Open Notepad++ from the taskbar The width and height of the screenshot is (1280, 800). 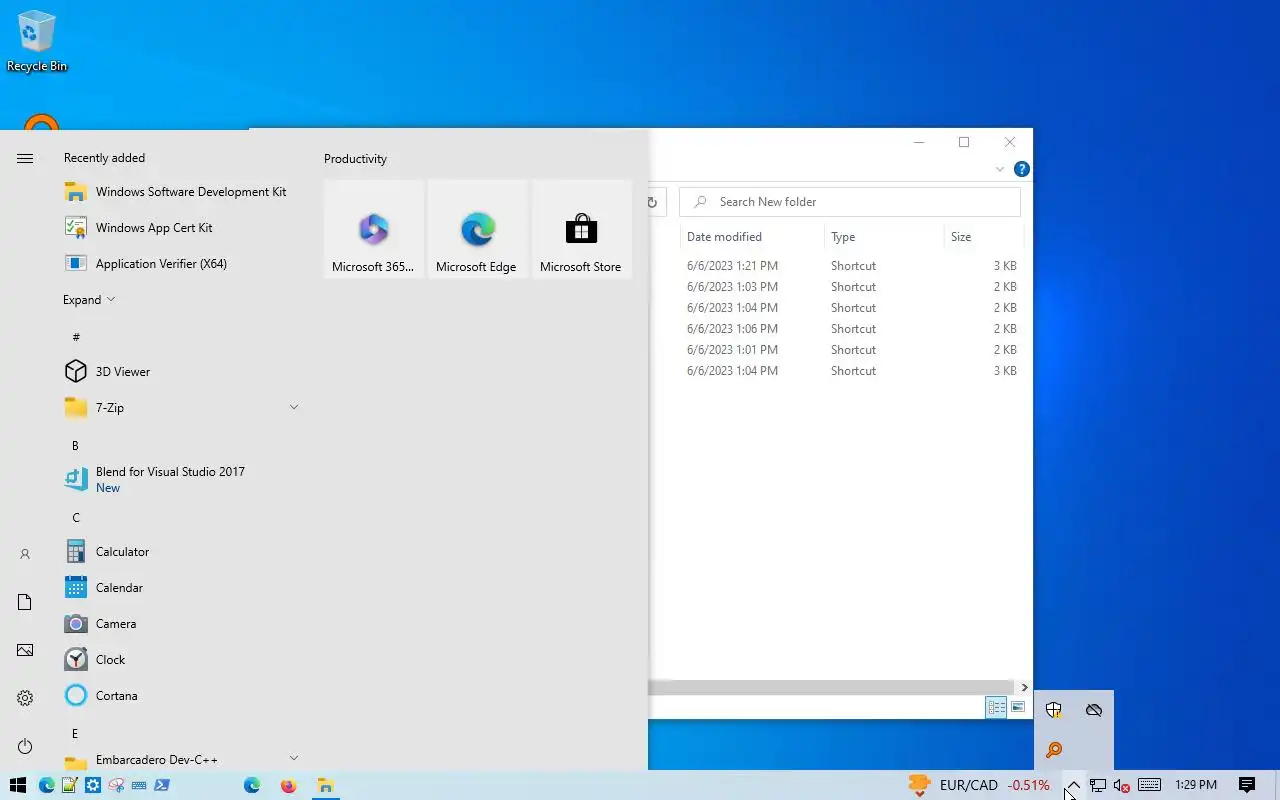[x=69, y=785]
